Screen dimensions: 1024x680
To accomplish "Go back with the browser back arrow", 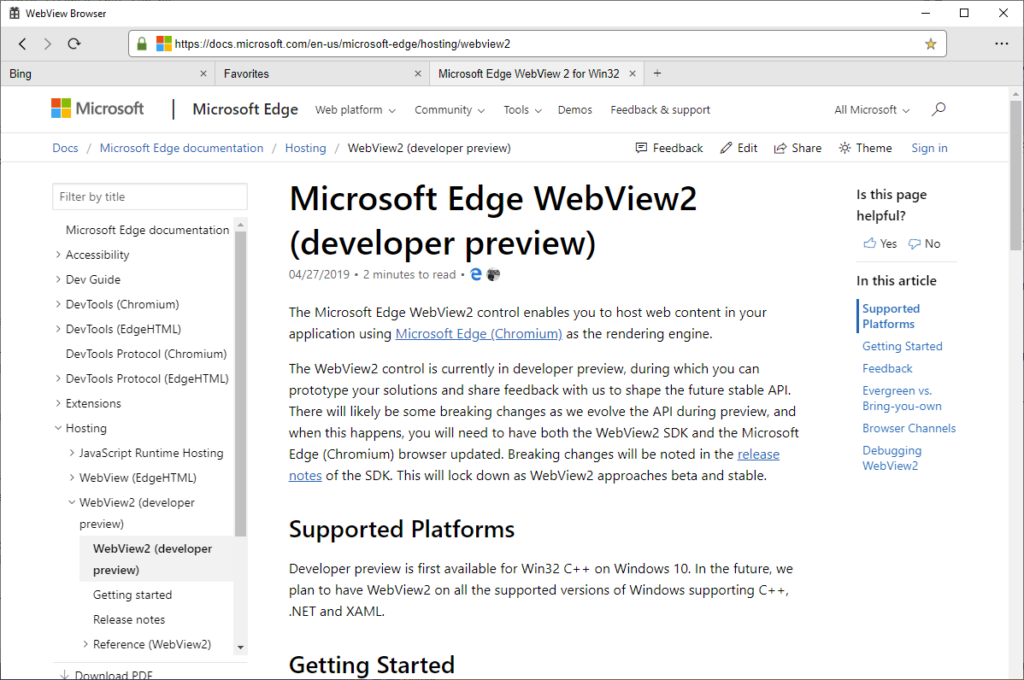I will [x=22, y=44].
